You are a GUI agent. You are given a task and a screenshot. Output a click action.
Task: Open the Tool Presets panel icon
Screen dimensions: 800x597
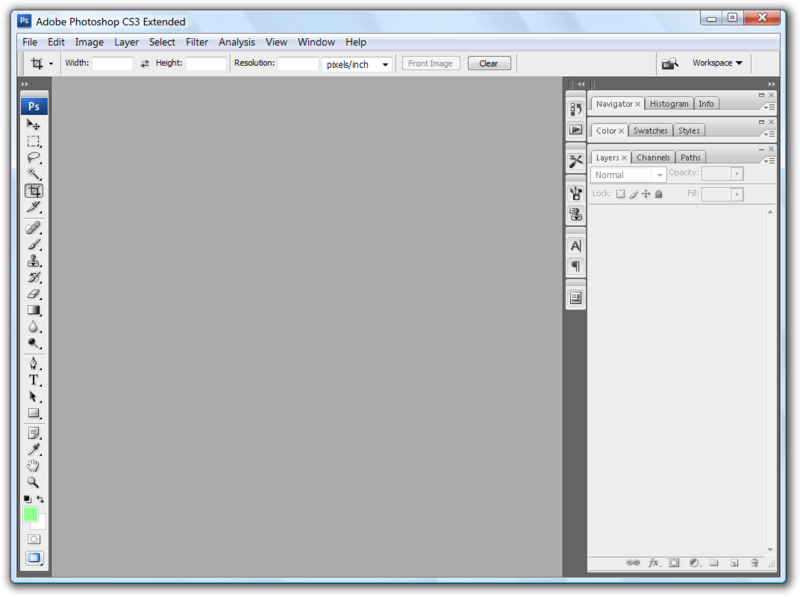tap(576, 161)
